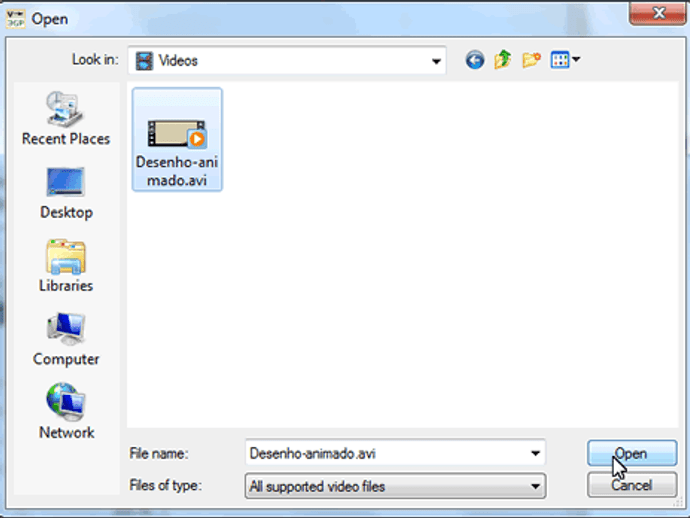Select the Desenho-animado.avi video file
690x518 pixels.
click(x=177, y=140)
